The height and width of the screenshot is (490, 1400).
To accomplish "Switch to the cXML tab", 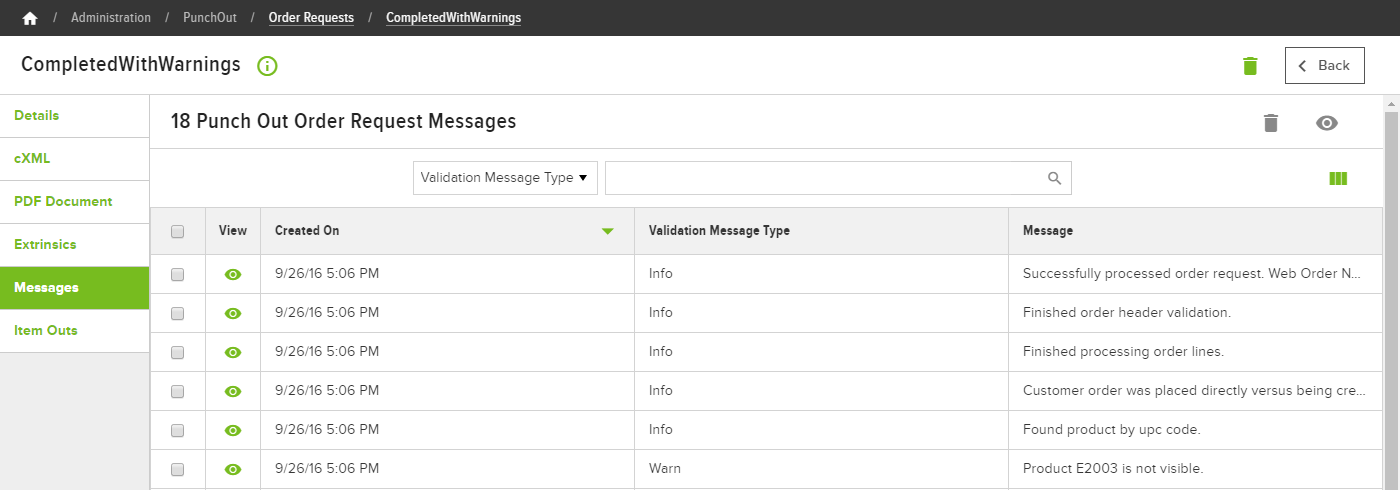I will [75, 159].
